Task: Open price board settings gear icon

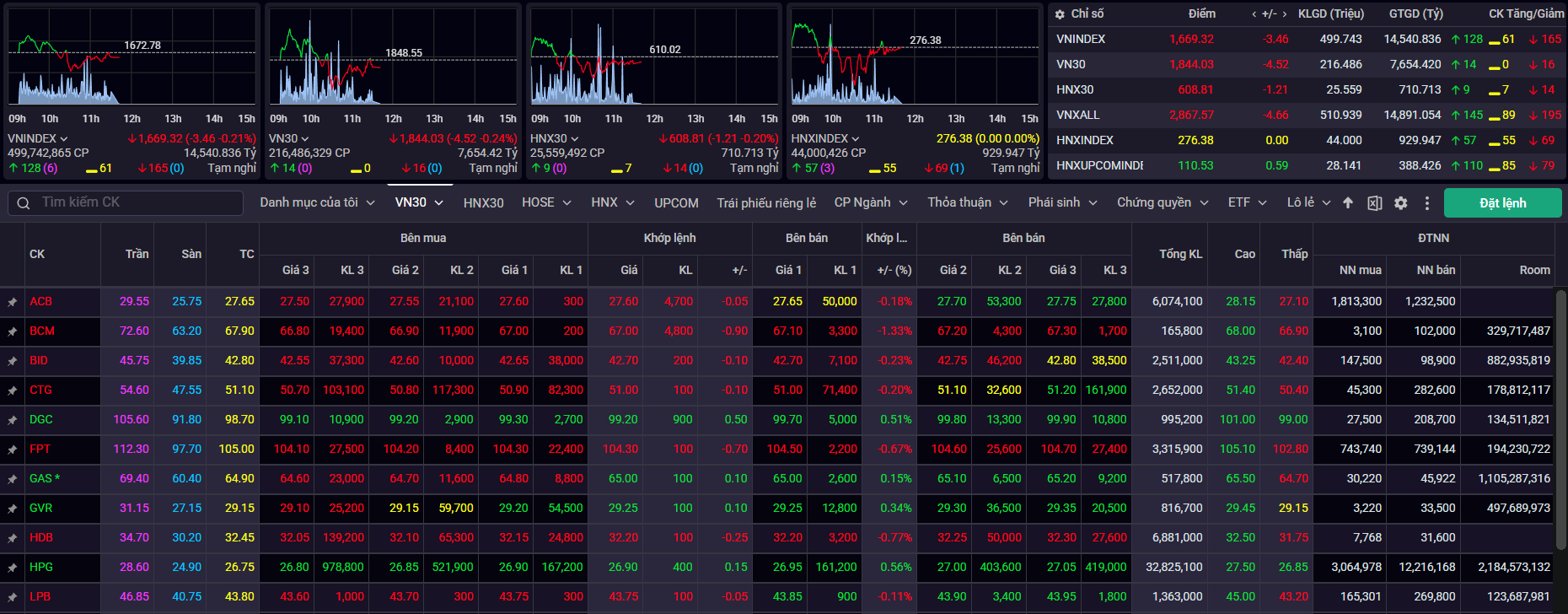Action: pos(1401,202)
